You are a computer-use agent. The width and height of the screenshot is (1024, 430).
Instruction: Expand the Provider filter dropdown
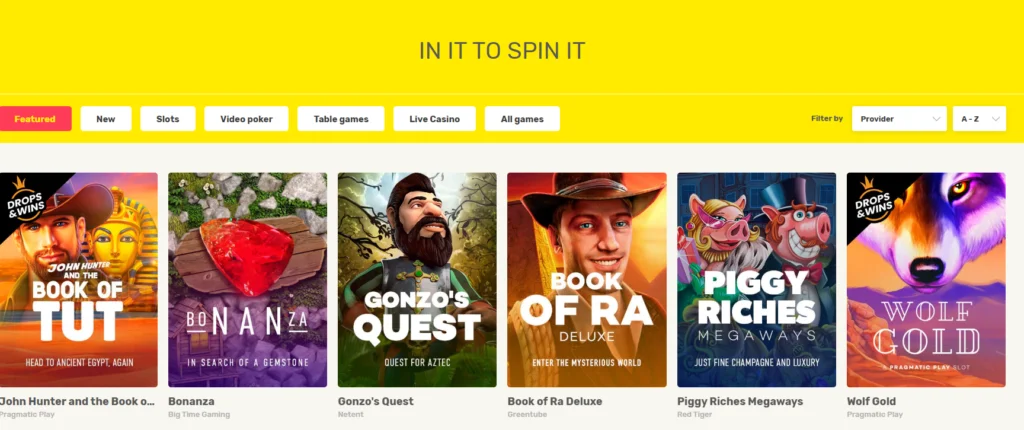899,119
